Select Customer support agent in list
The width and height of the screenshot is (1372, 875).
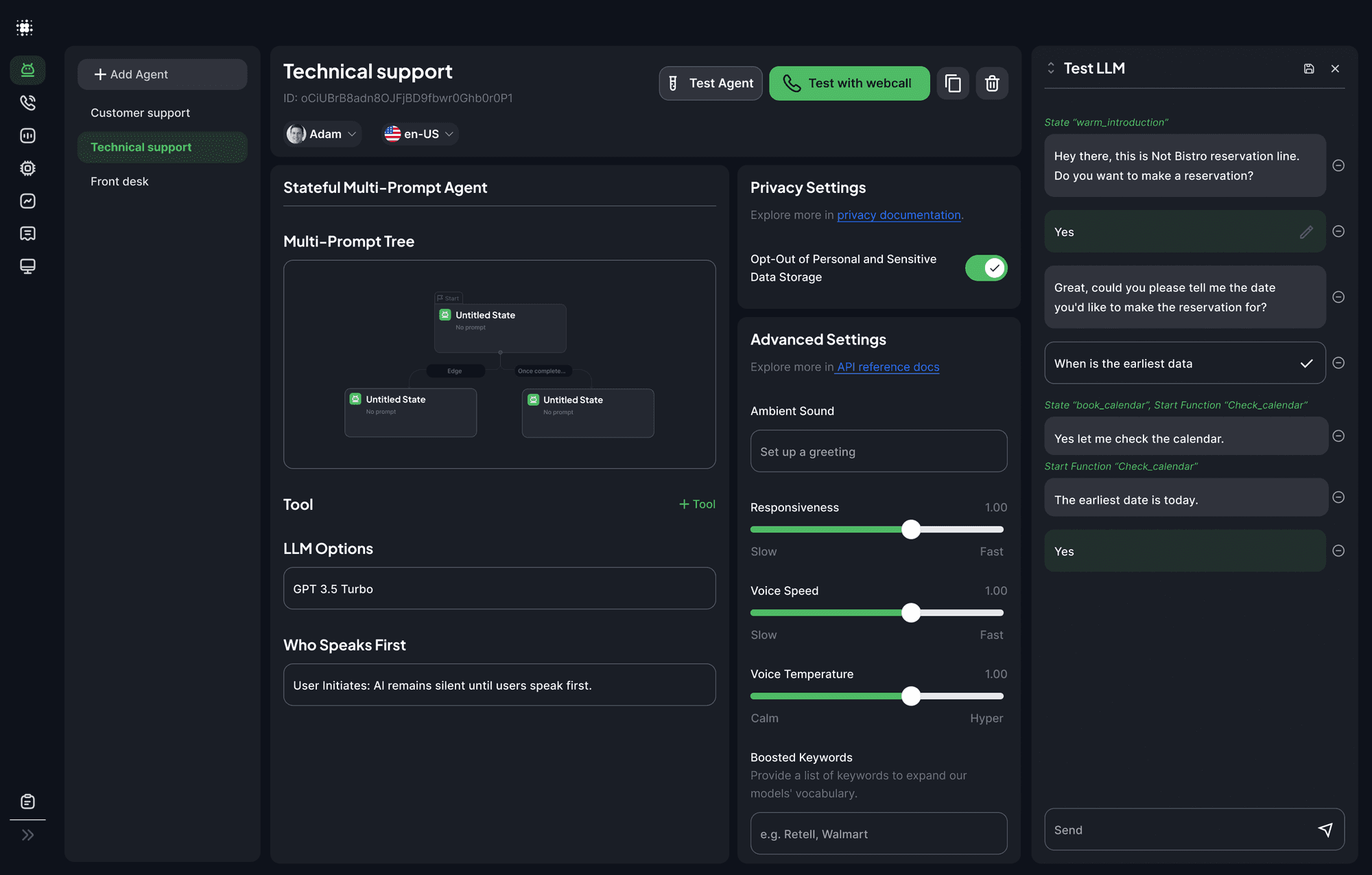(x=140, y=113)
